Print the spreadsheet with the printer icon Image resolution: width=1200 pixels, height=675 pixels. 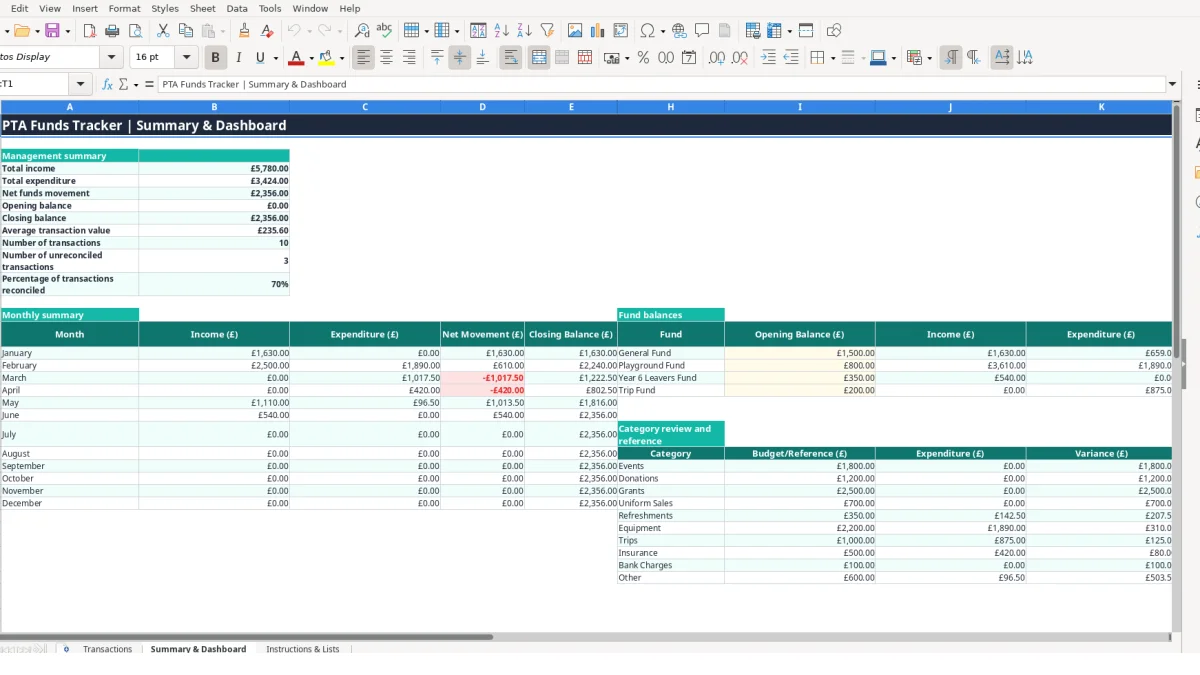[112, 31]
